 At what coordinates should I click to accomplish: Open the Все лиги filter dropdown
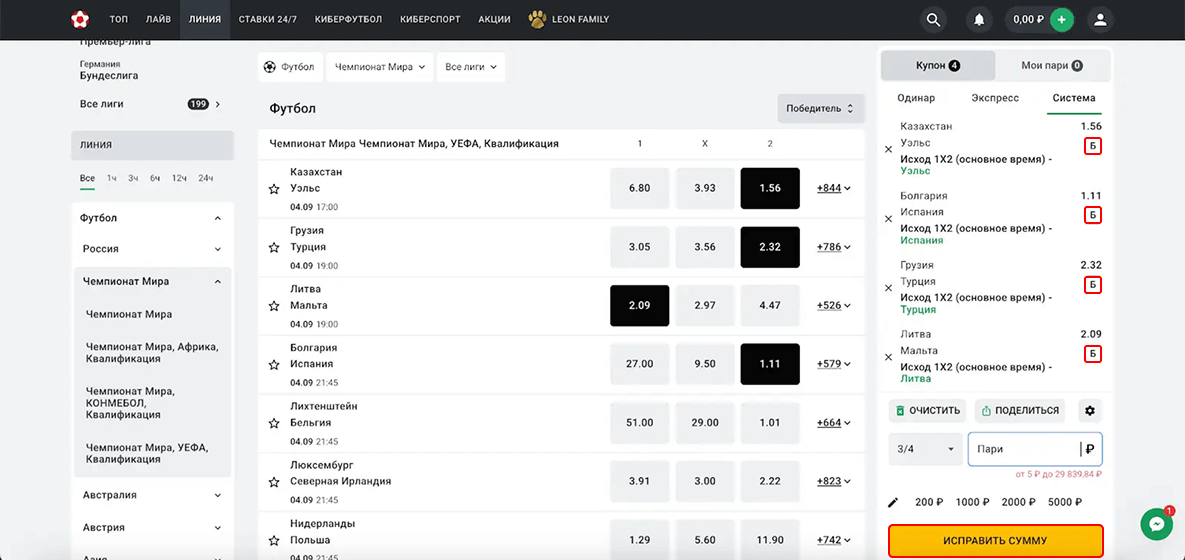pos(471,67)
